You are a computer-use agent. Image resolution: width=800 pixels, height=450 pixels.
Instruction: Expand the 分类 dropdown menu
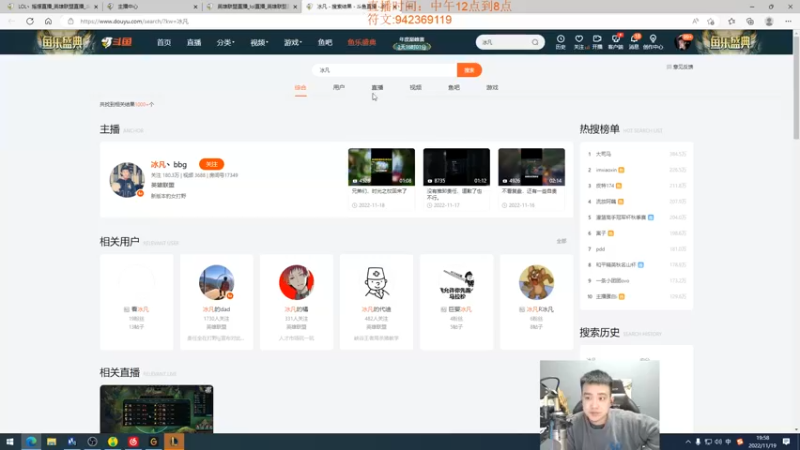point(225,43)
